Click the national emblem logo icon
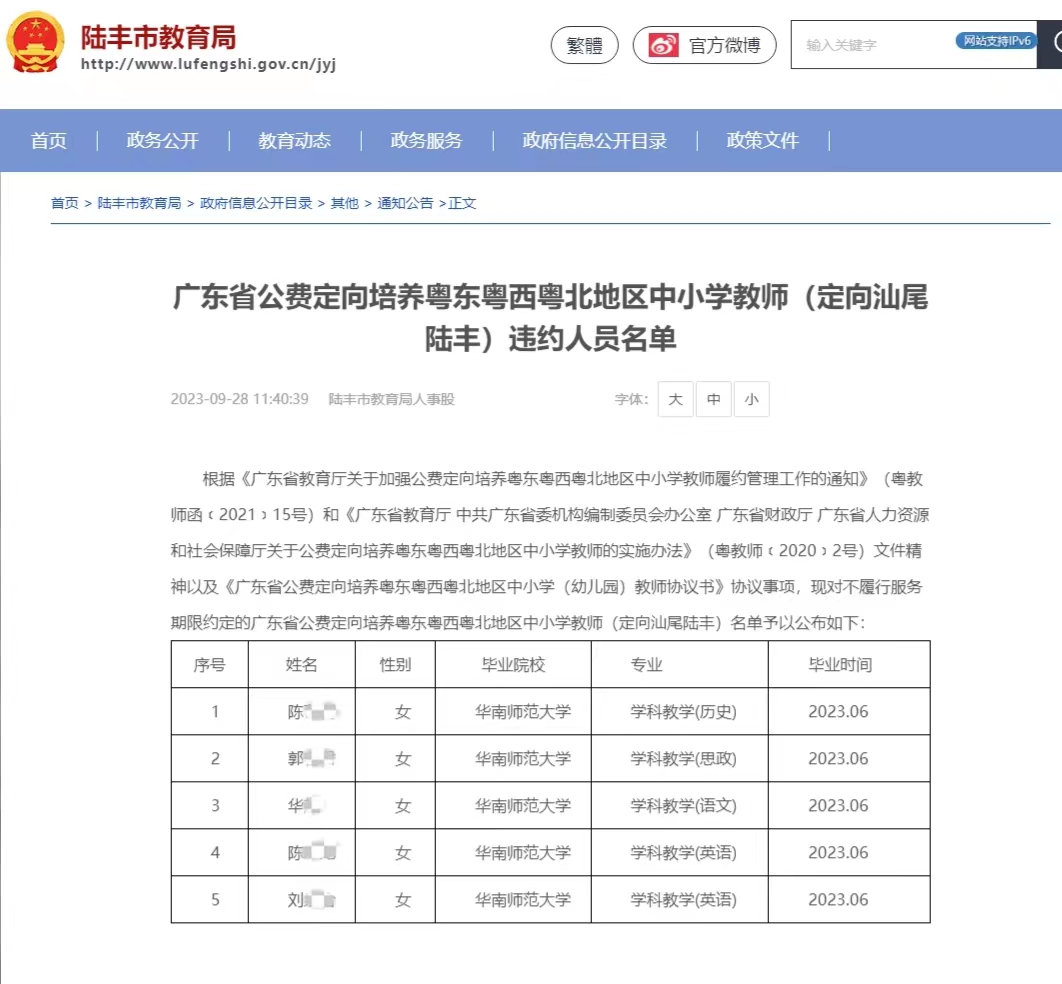The width and height of the screenshot is (1062, 984). [x=36, y=42]
